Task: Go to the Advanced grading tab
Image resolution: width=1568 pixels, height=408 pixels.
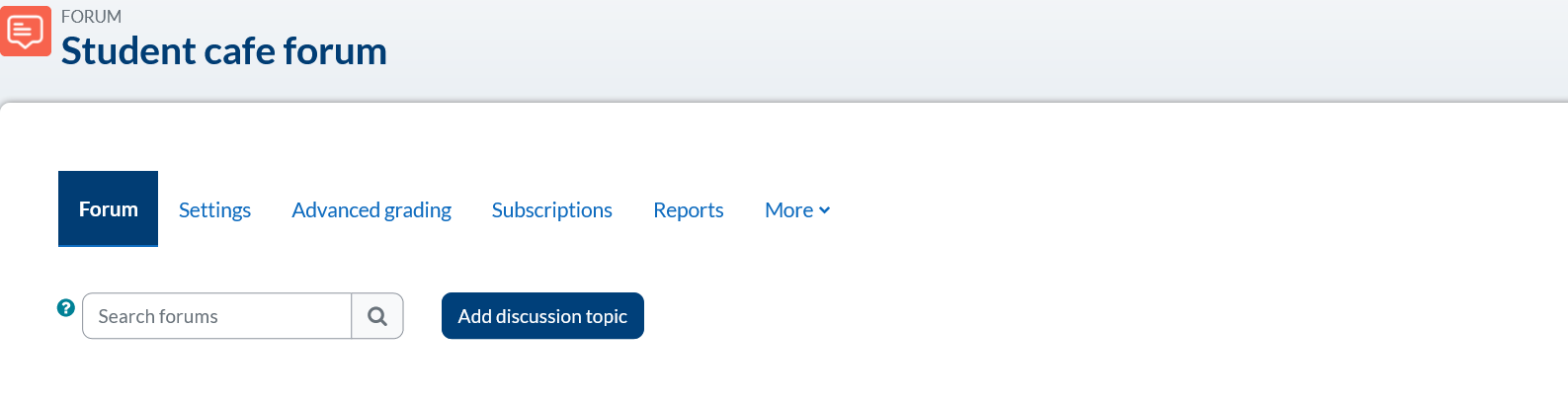Action: click(x=371, y=210)
